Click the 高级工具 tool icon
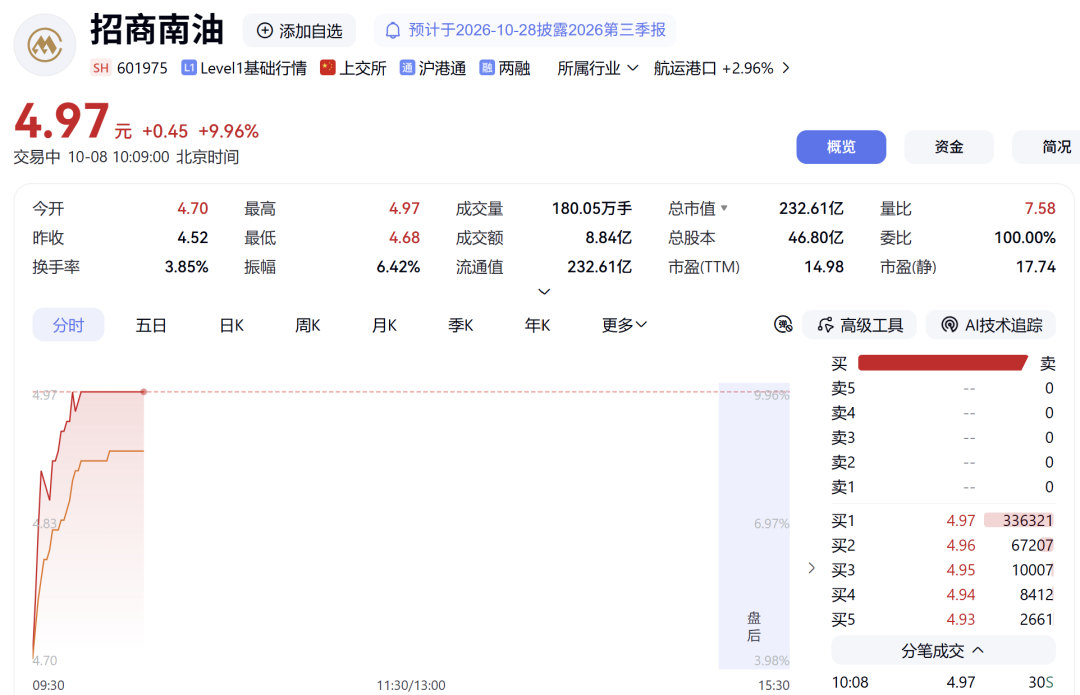Image resolution: width=1080 pixels, height=695 pixels. point(825,325)
